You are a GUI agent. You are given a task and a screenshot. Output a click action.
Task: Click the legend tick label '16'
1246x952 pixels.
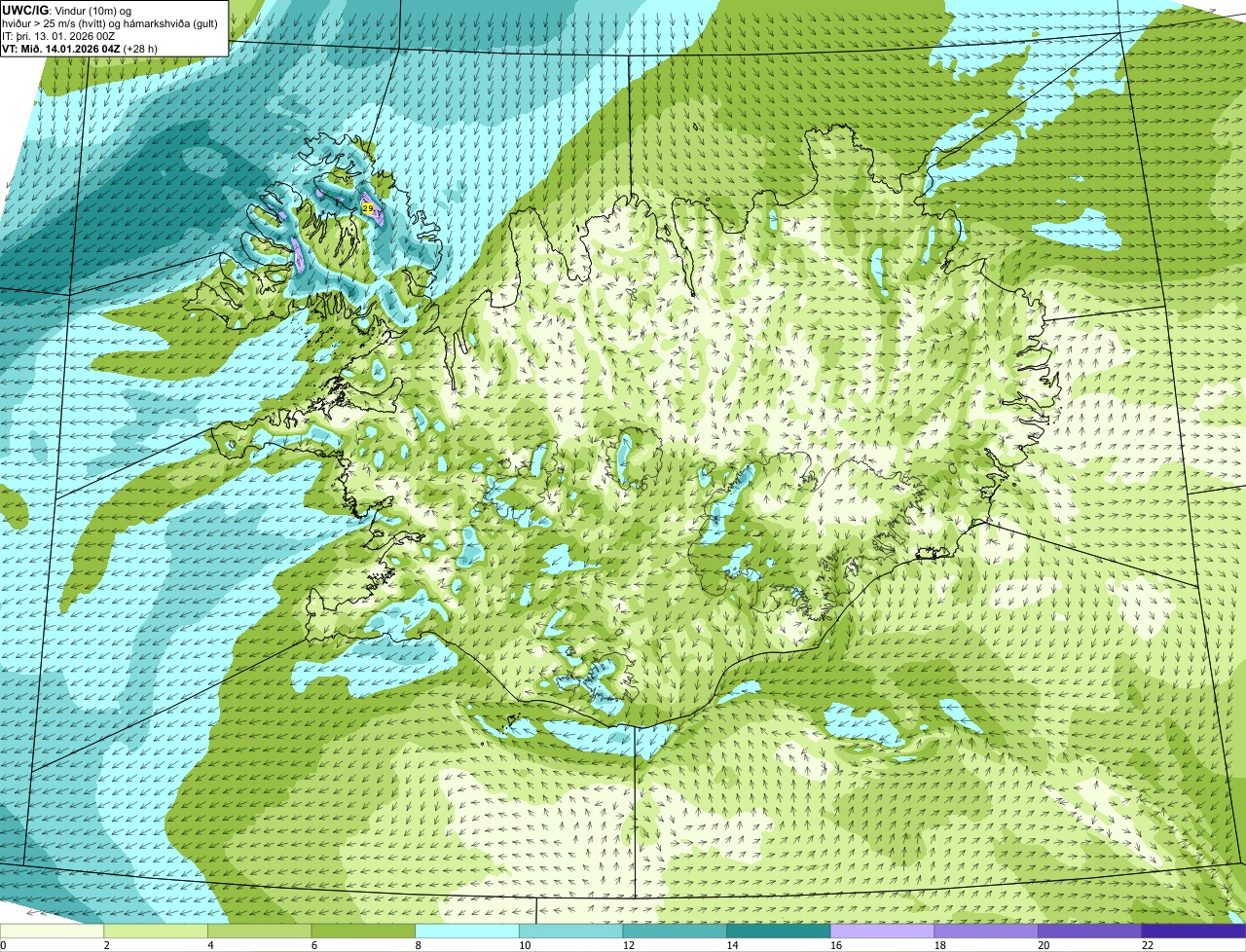tap(836, 945)
